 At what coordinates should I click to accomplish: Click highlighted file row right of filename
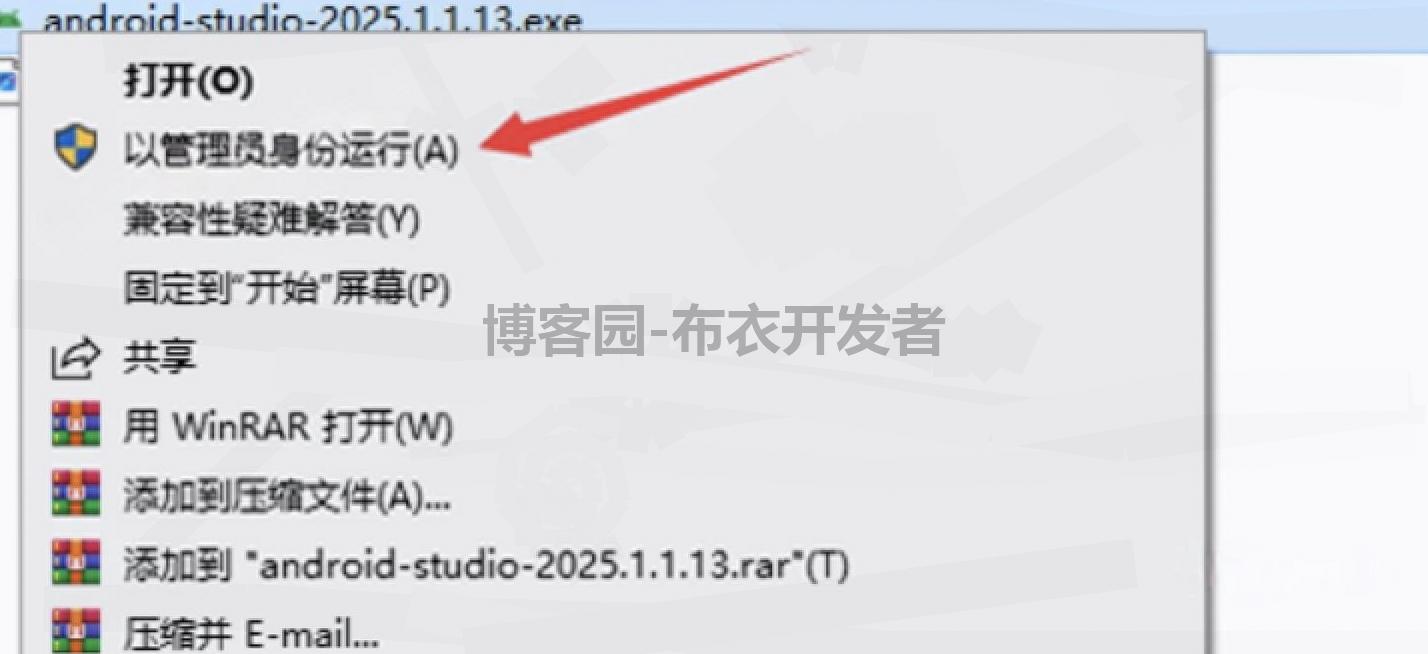pyautogui.click(x=1000, y=18)
